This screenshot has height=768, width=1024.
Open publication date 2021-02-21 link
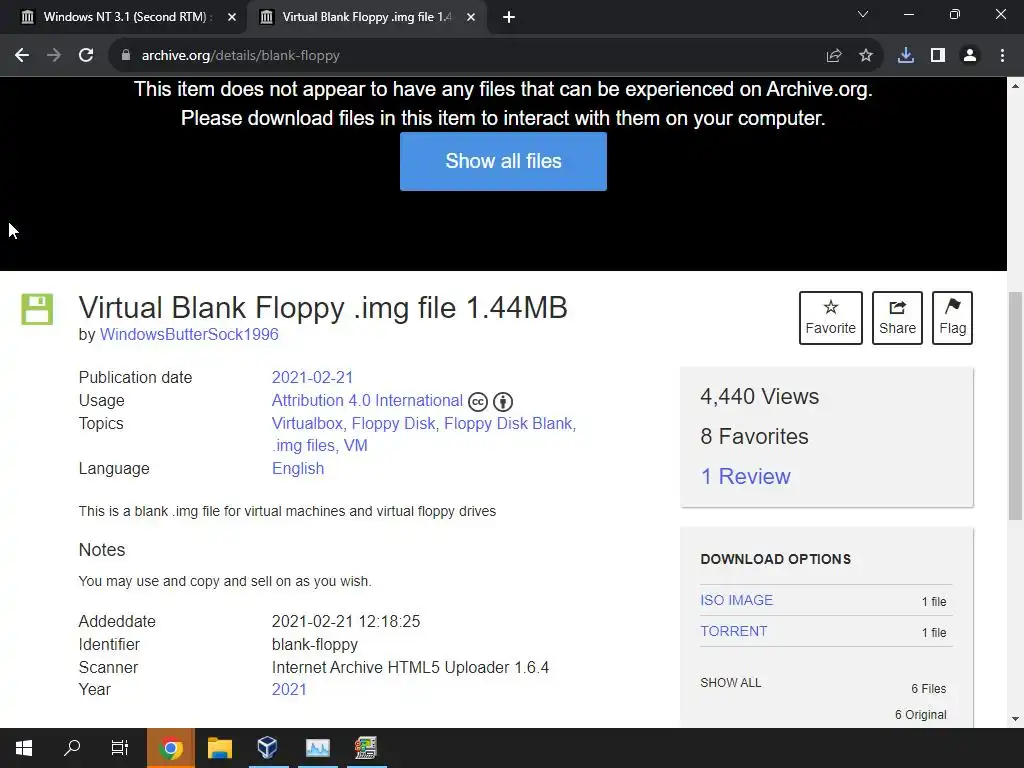click(x=312, y=377)
